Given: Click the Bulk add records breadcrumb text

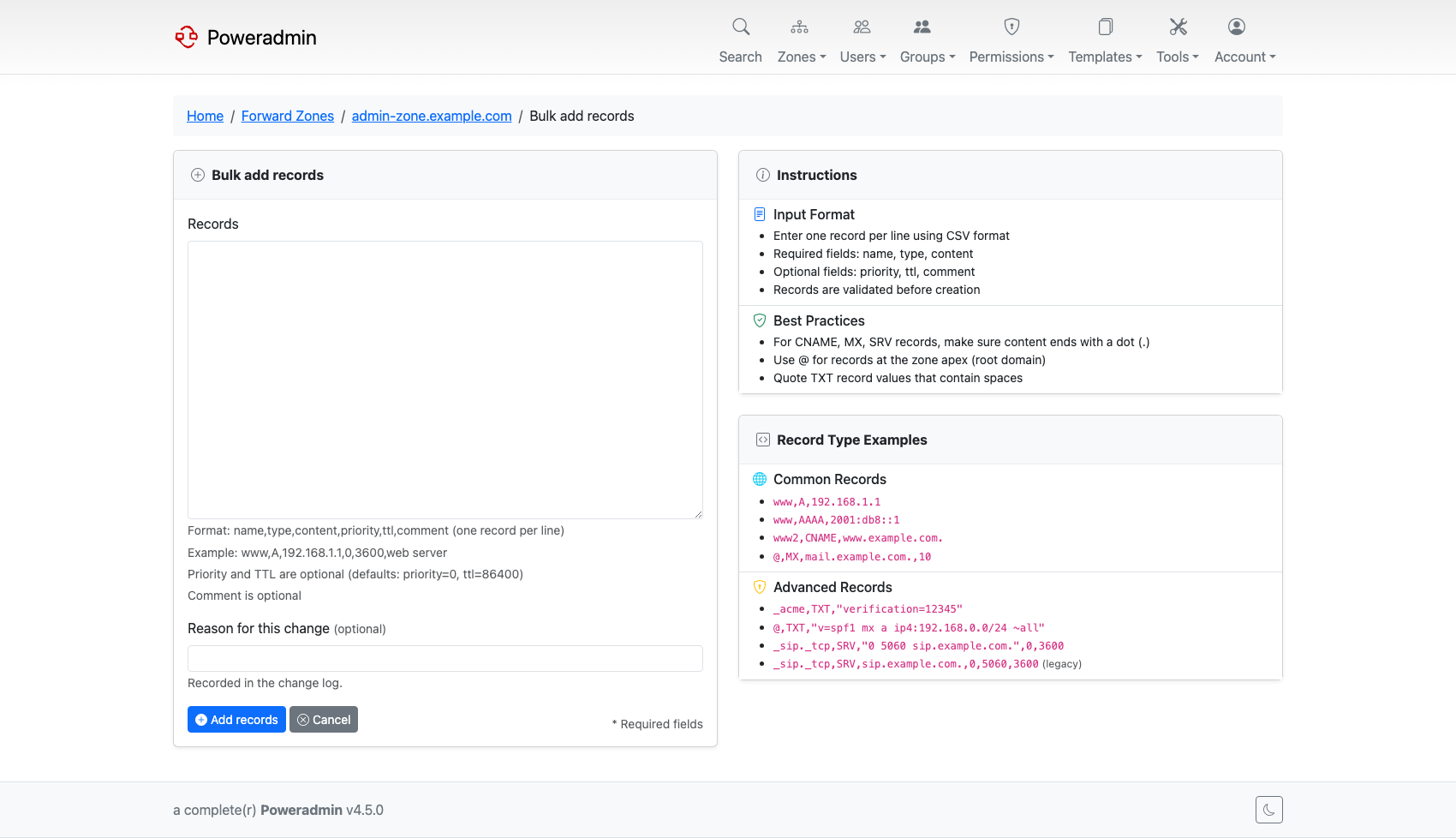Looking at the screenshot, I should click(x=582, y=116).
